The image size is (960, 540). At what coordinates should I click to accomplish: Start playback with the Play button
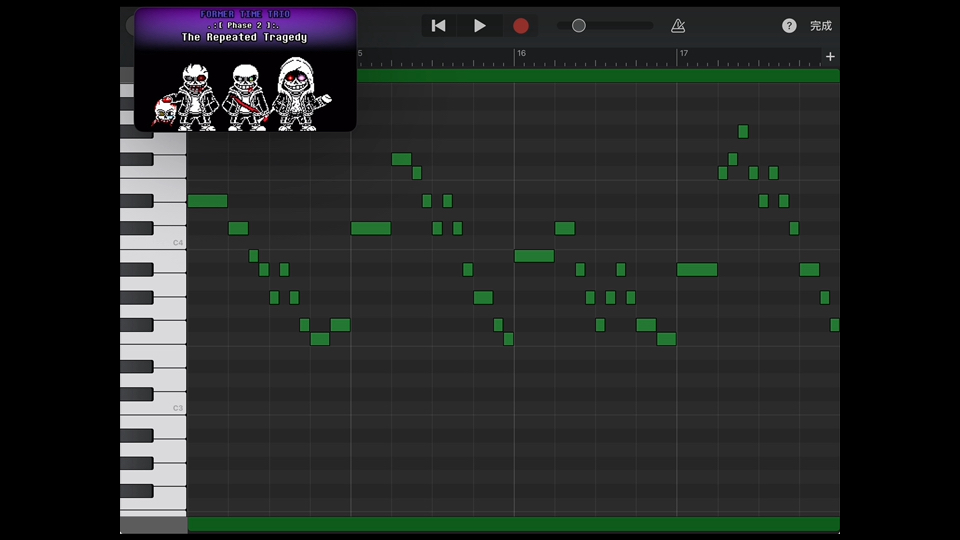coord(479,26)
